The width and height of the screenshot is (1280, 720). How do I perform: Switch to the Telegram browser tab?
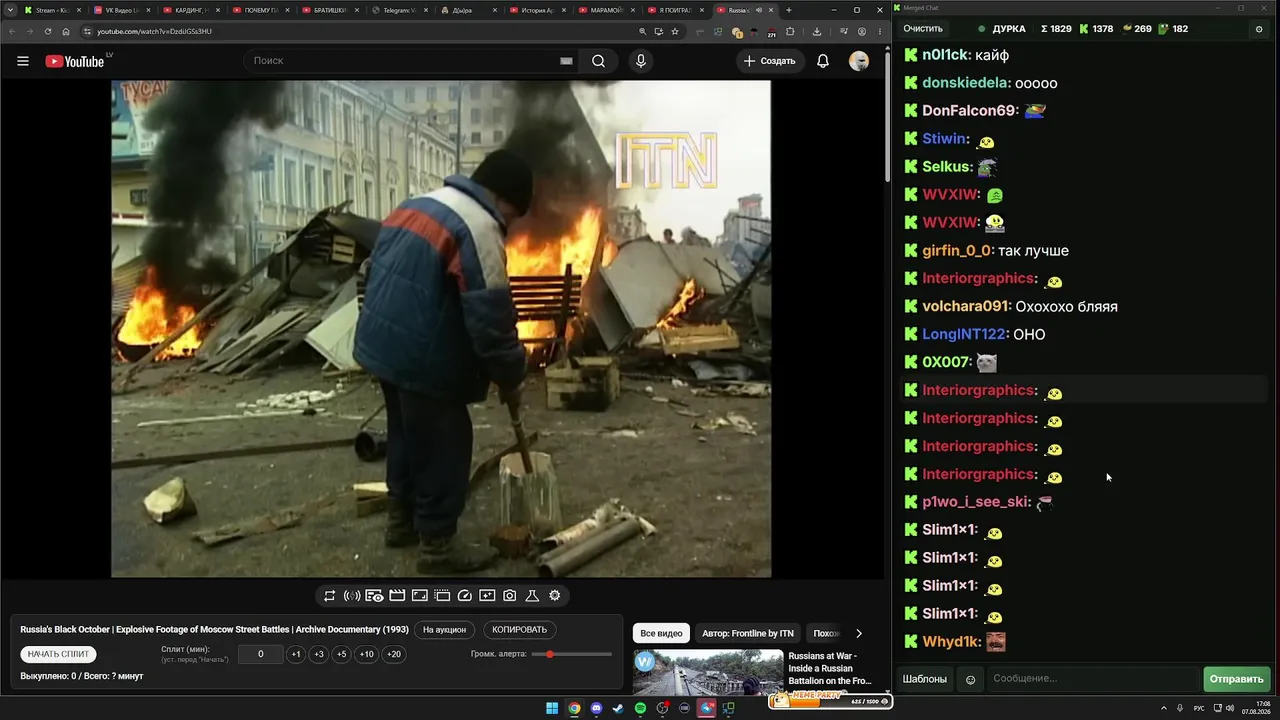(400, 10)
